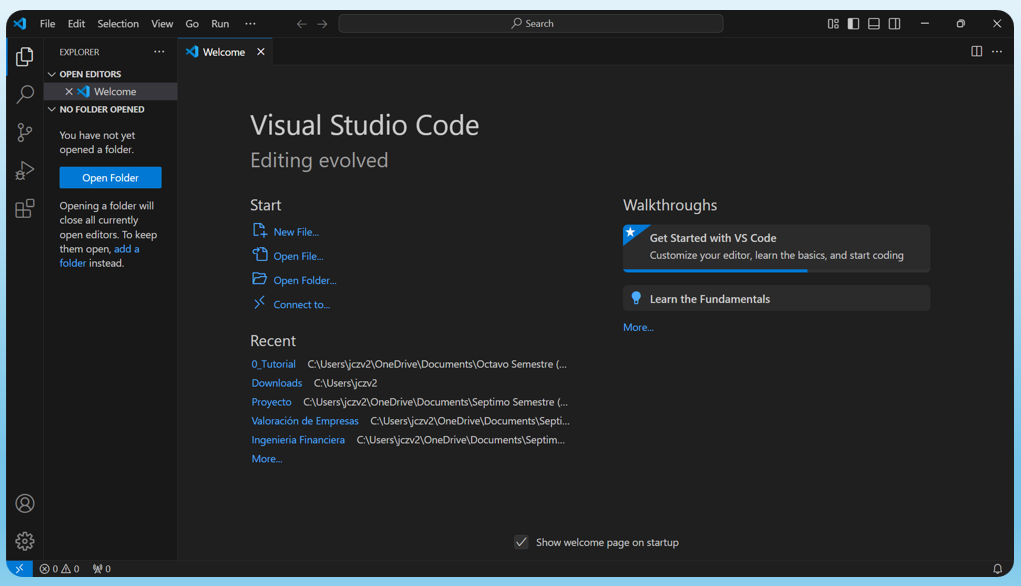Close Welcome in the Open Editors list

pyautogui.click(x=68, y=92)
